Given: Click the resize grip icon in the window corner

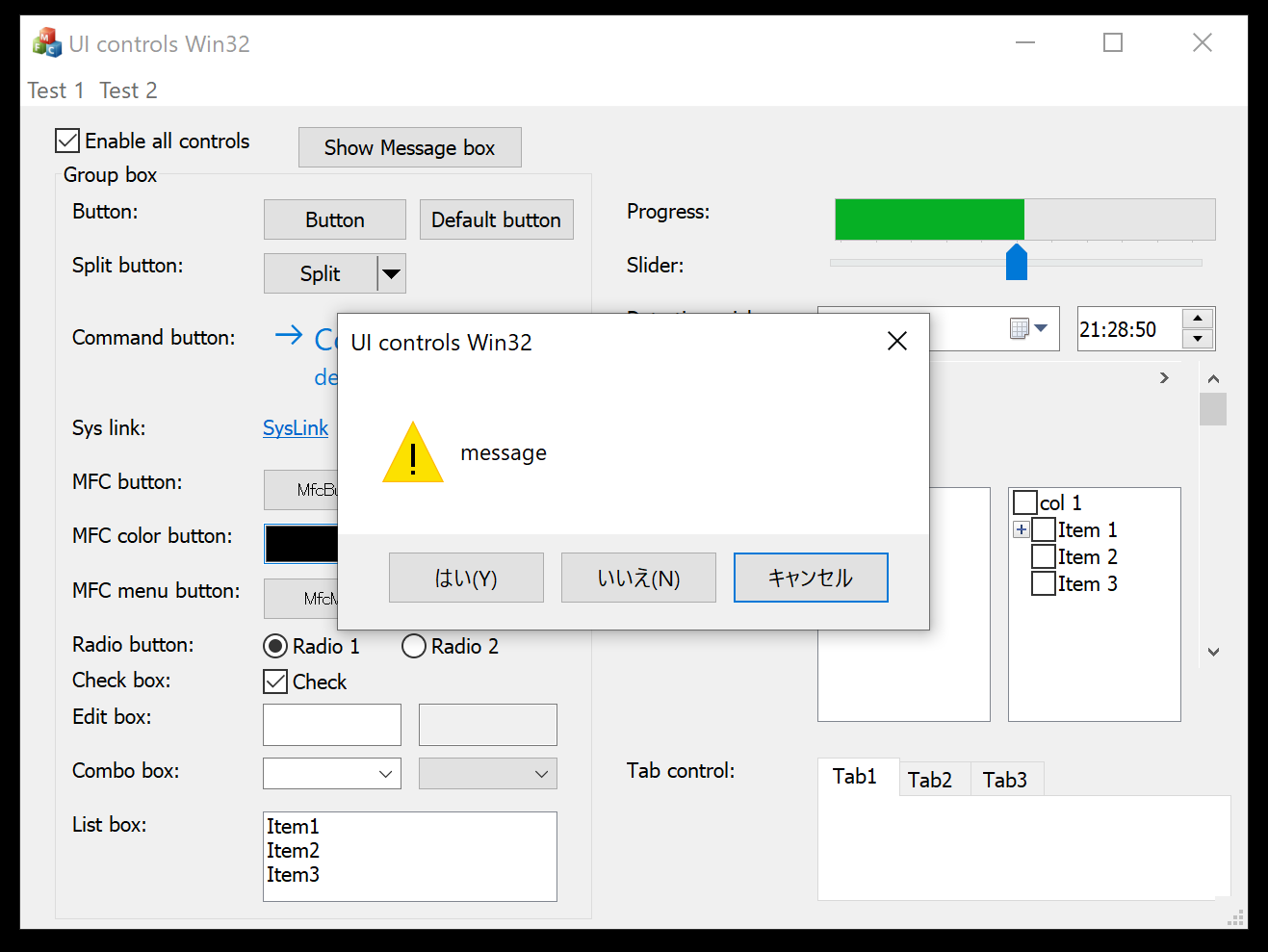Looking at the screenshot, I should (x=1235, y=917).
